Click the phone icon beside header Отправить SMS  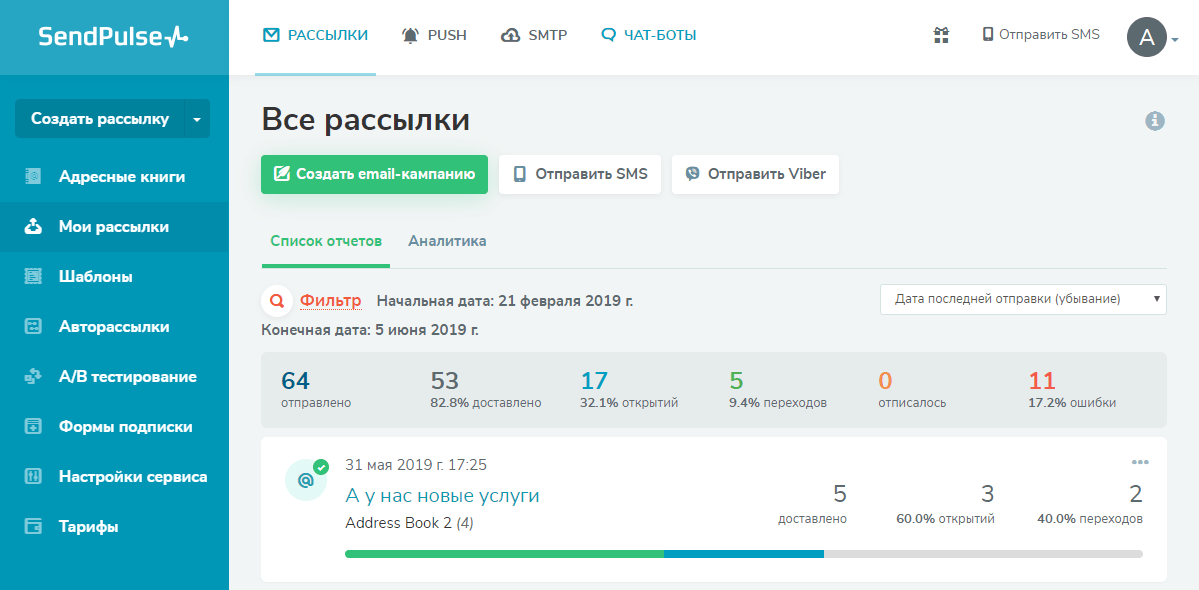[988, 34]
